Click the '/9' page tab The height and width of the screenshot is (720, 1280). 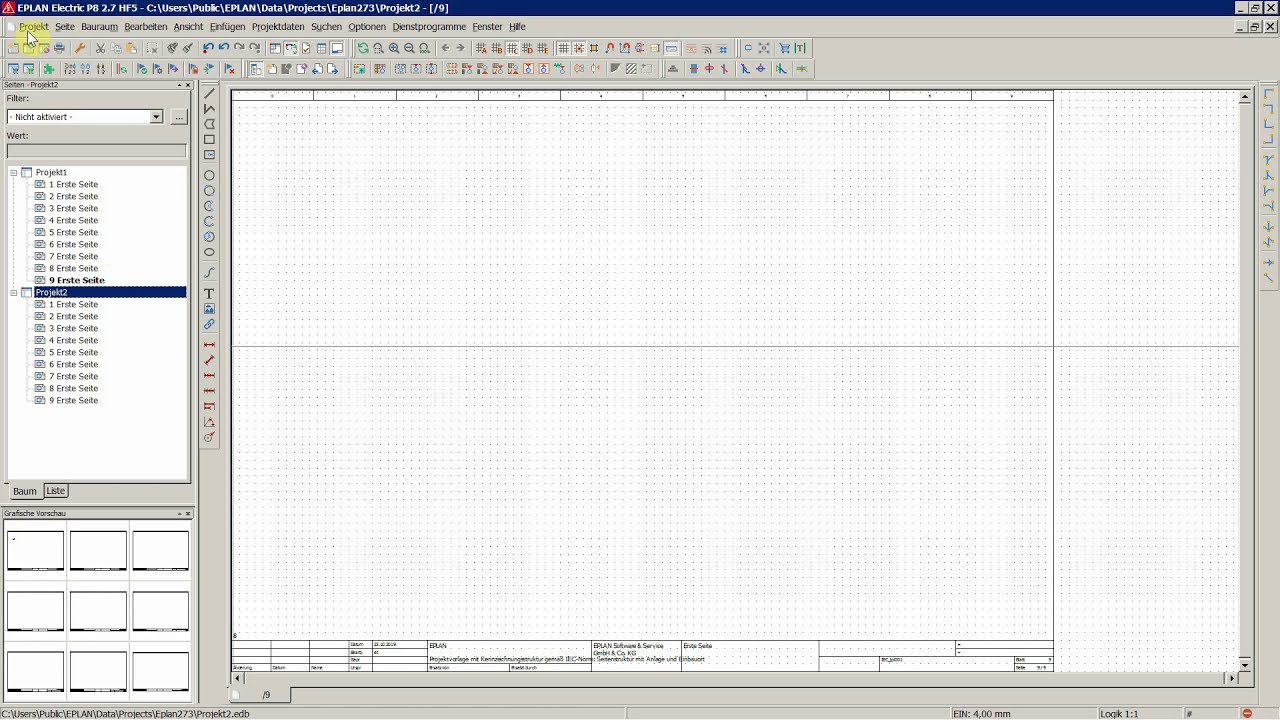coord(266,695)
